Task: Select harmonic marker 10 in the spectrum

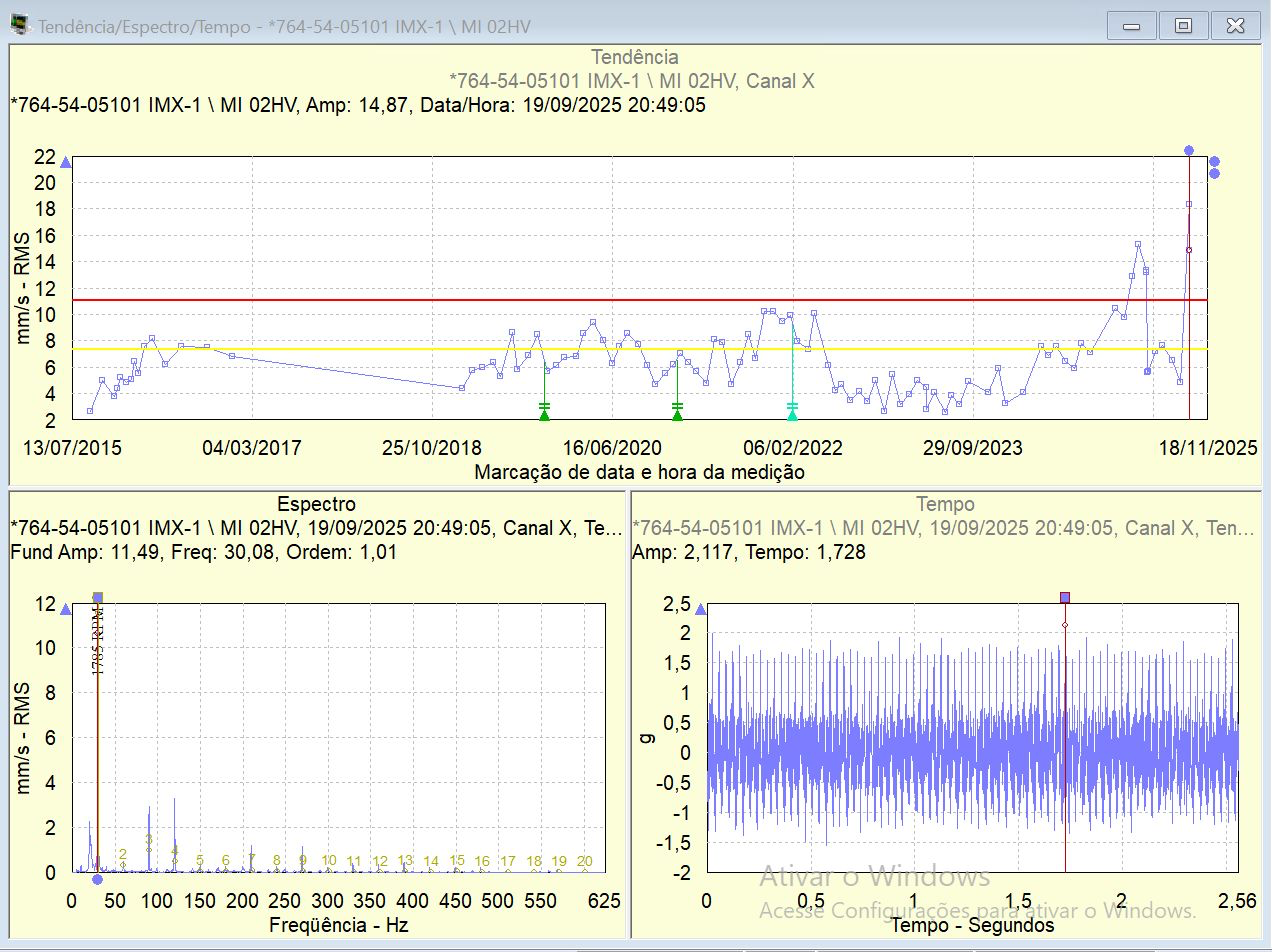Action: [x=329, y=860]
